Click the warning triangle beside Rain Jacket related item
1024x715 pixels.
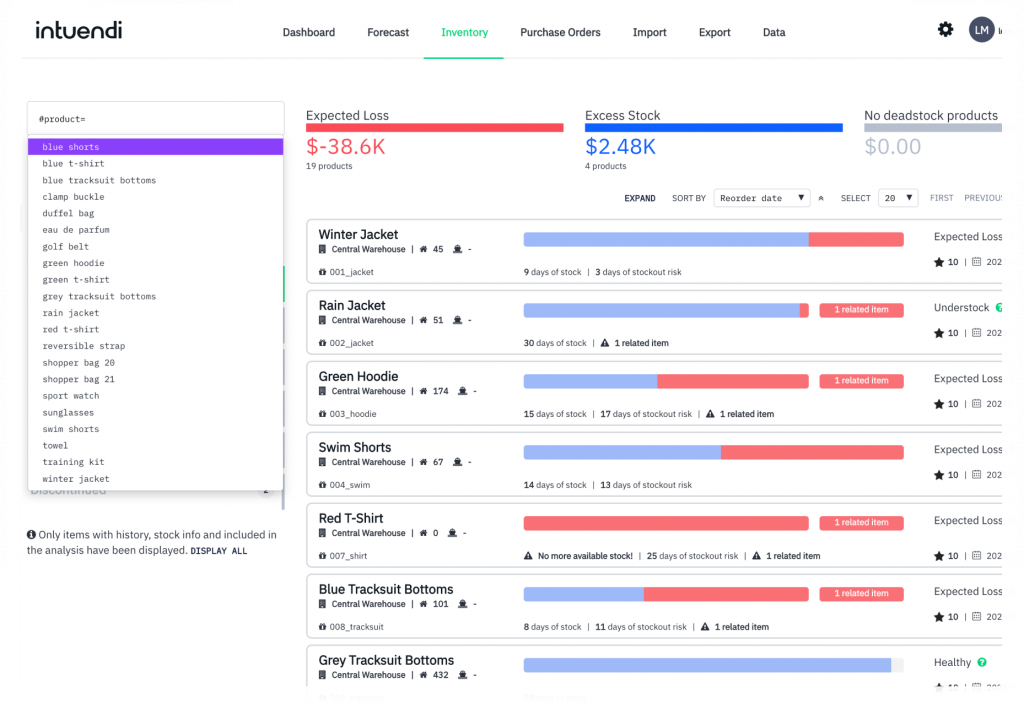pos(605,343)
